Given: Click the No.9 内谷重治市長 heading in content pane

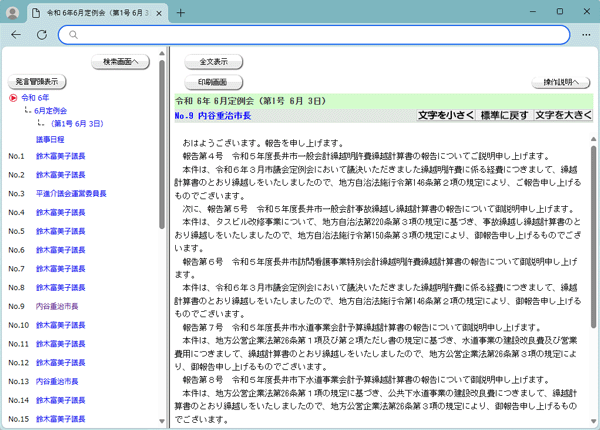Looking at the screenshot, I should tap(213, 116).
